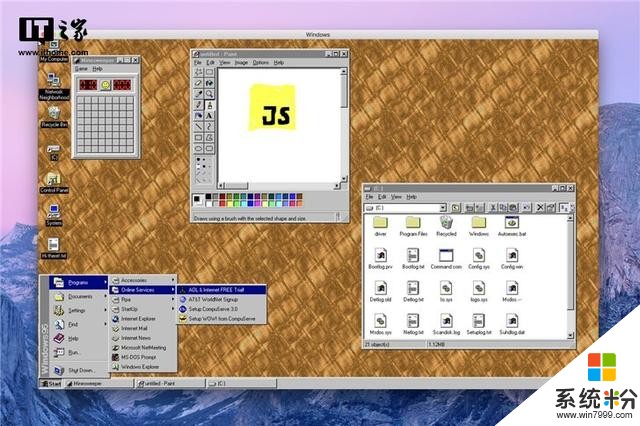Image resolution: width=640 pixels, height=426 pixels.
Task: Open Paint's Options menu
Action: (x=260, y=62)
